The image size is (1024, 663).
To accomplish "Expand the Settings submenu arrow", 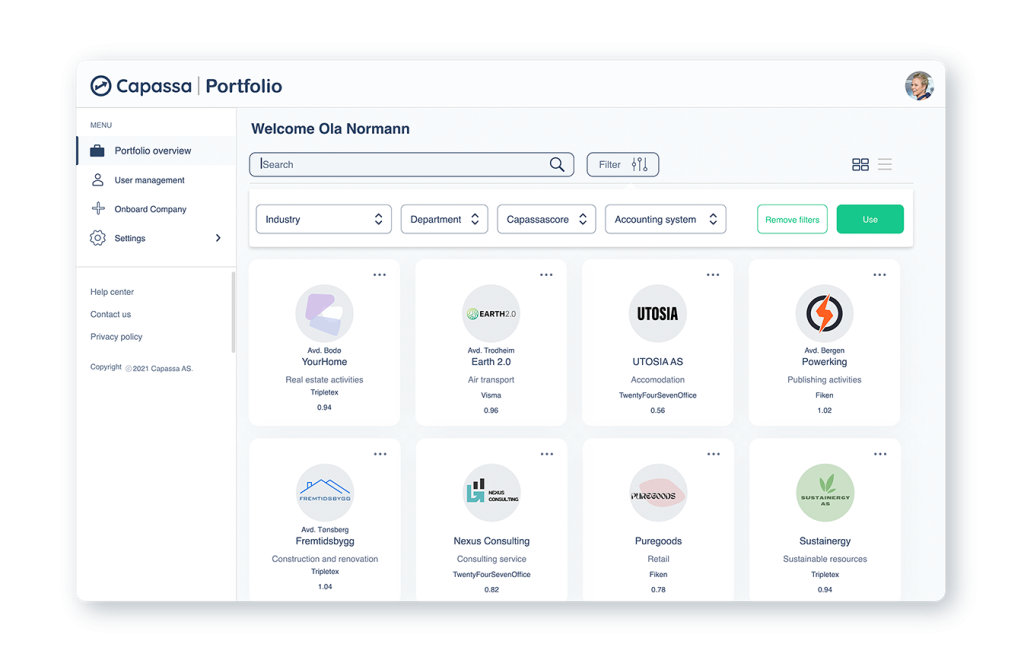I will pyautogui.click(x=218, y=238).
